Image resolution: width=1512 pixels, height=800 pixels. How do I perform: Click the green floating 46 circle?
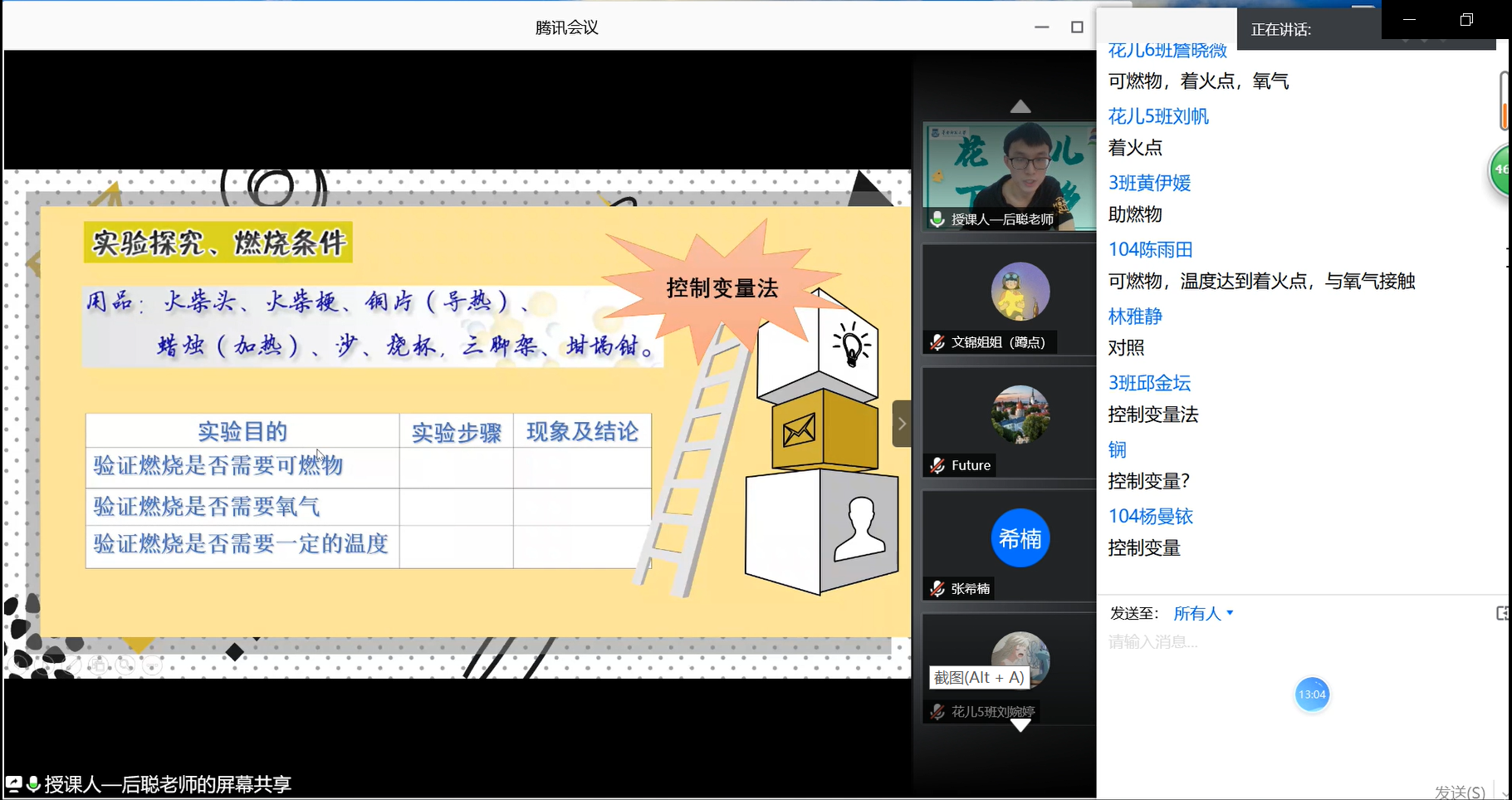pyautogui.click(x=1500, y=169)
